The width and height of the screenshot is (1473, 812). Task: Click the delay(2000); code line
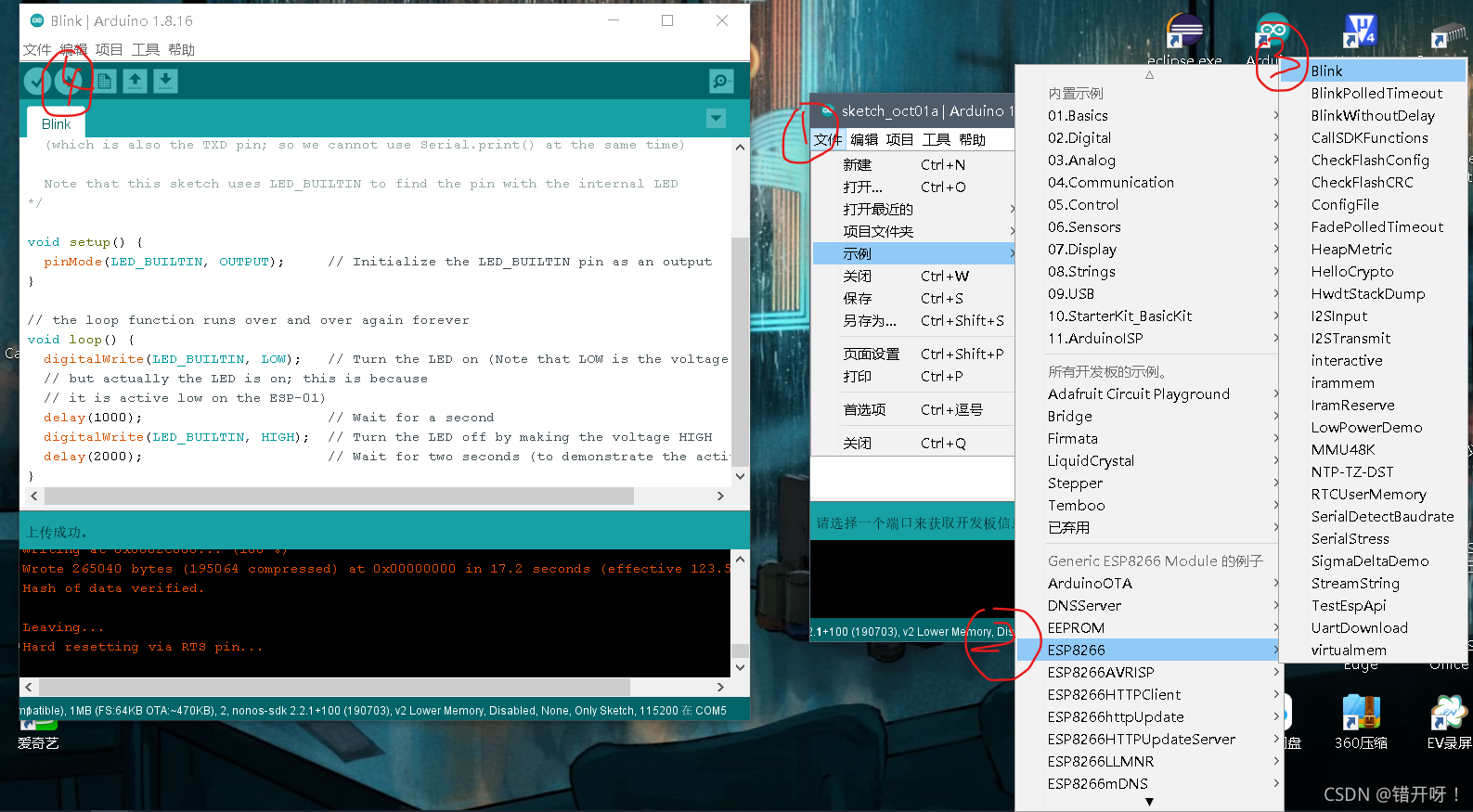coord(93,457)
